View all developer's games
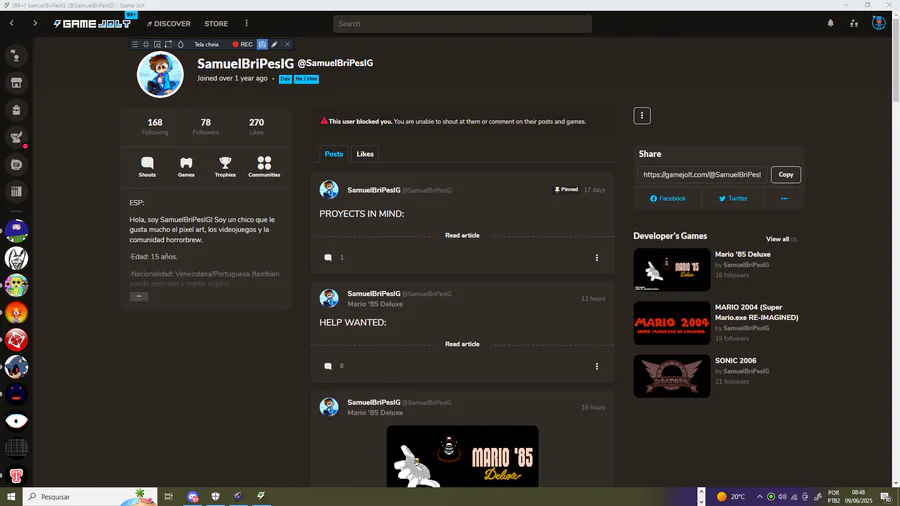Viewport: 900px width, 506px height. (781, 239)
